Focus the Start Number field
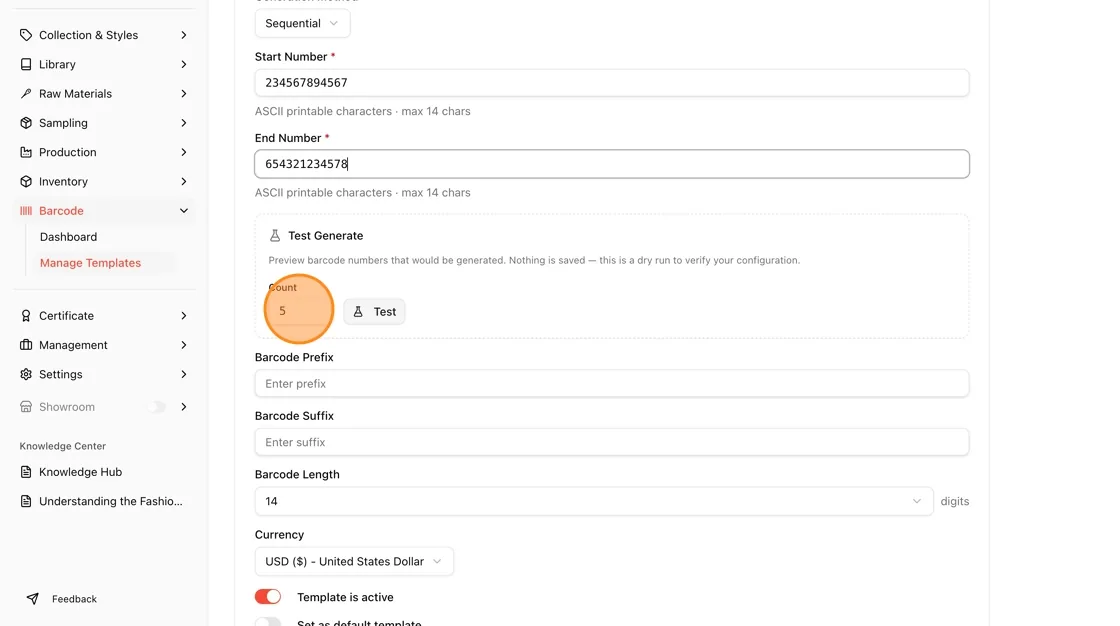1120x626 pixels. tap(611, 83)
